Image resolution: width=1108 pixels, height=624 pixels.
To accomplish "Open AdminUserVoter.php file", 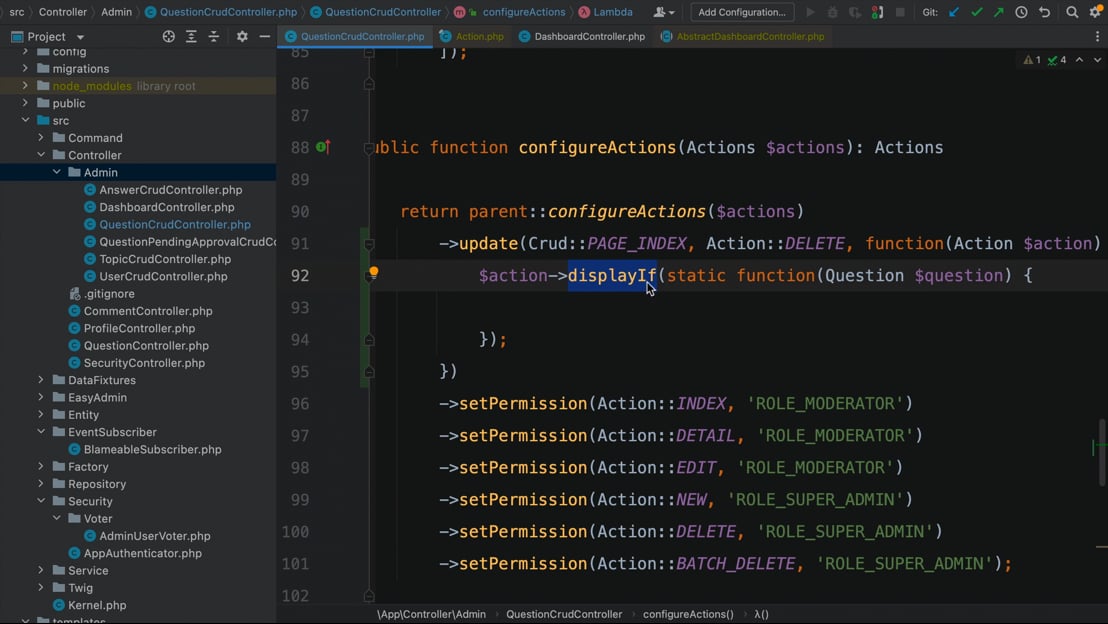I will [x=155, y=536].
